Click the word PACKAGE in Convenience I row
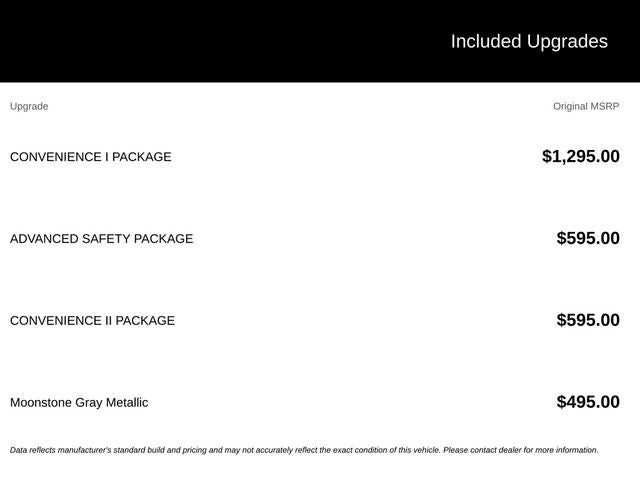 [x=142, y=157]
